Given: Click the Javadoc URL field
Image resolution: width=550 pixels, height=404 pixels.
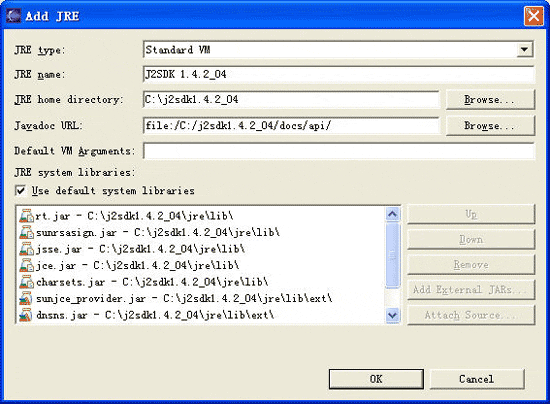Looking at the screenshot, I should click(x=291, y=126).
